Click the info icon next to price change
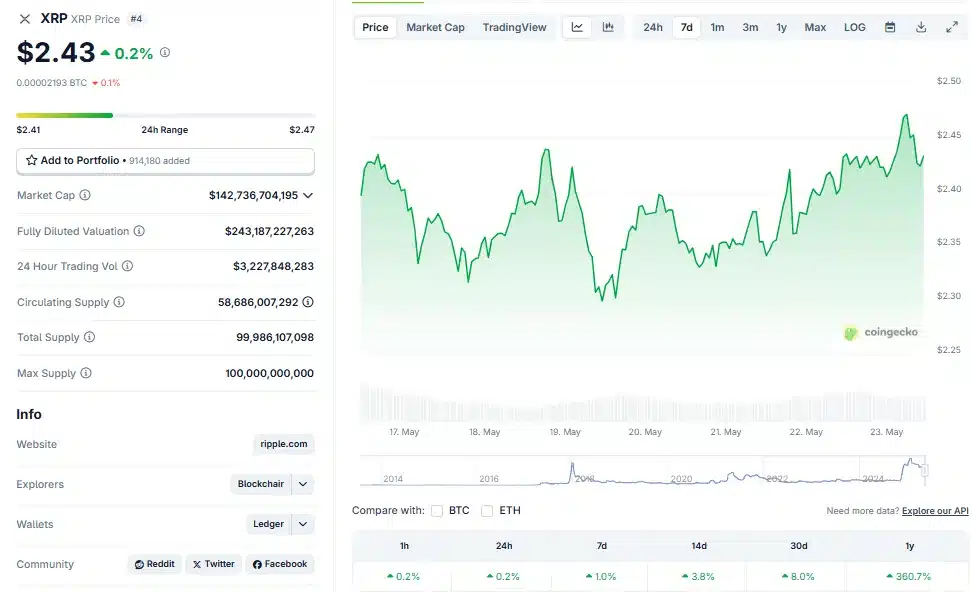 tap(165, 53)
